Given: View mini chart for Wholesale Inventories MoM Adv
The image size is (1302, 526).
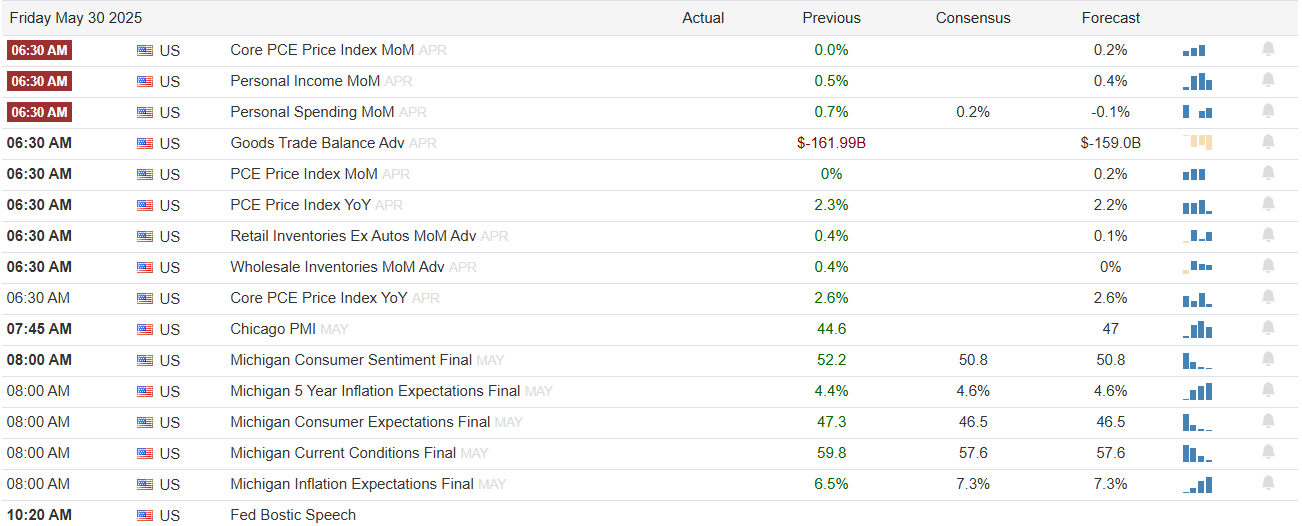Looking at the screenshot, I should click(x=1197, y=267).
